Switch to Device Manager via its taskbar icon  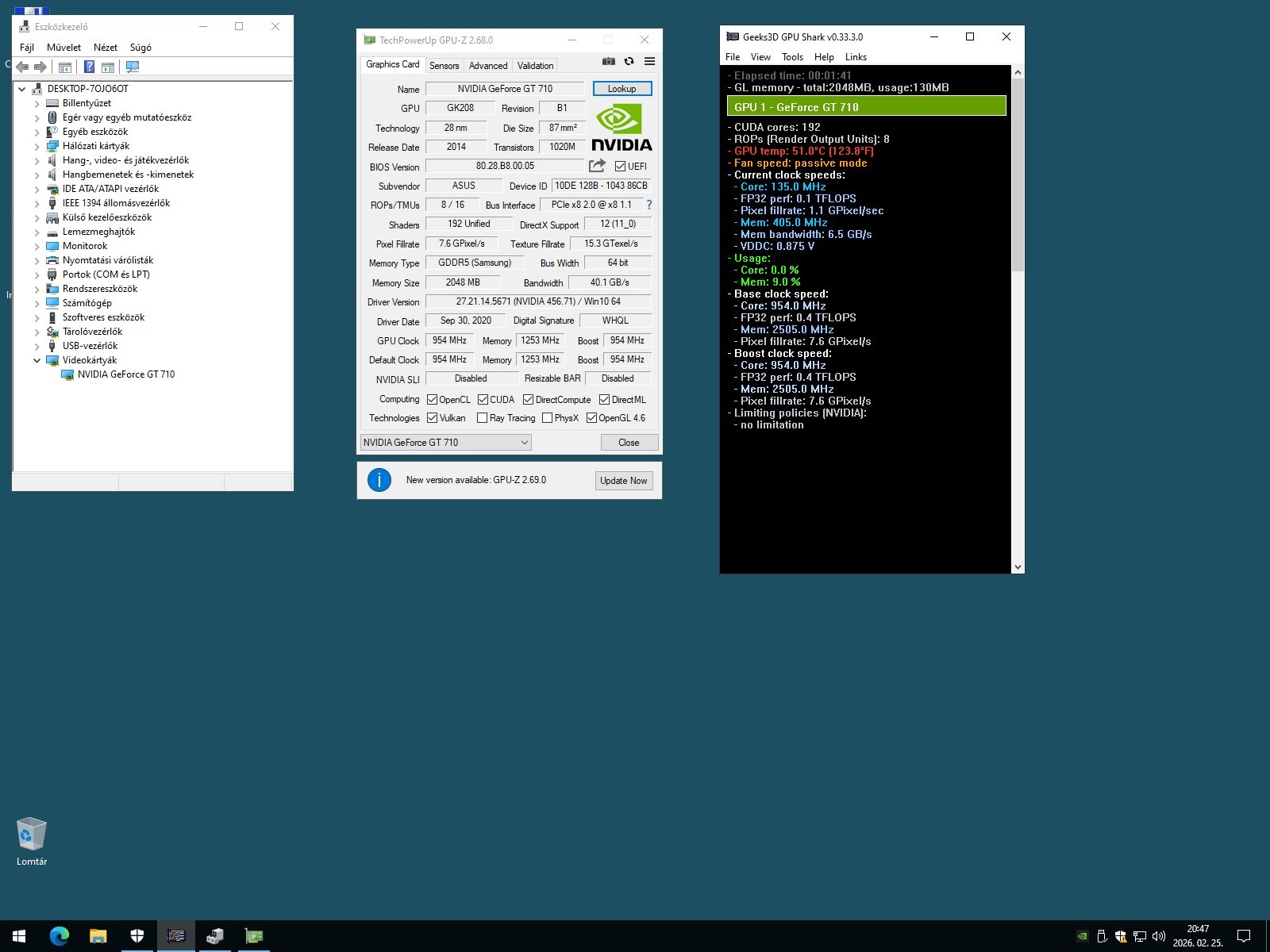[x=214, y=936]
